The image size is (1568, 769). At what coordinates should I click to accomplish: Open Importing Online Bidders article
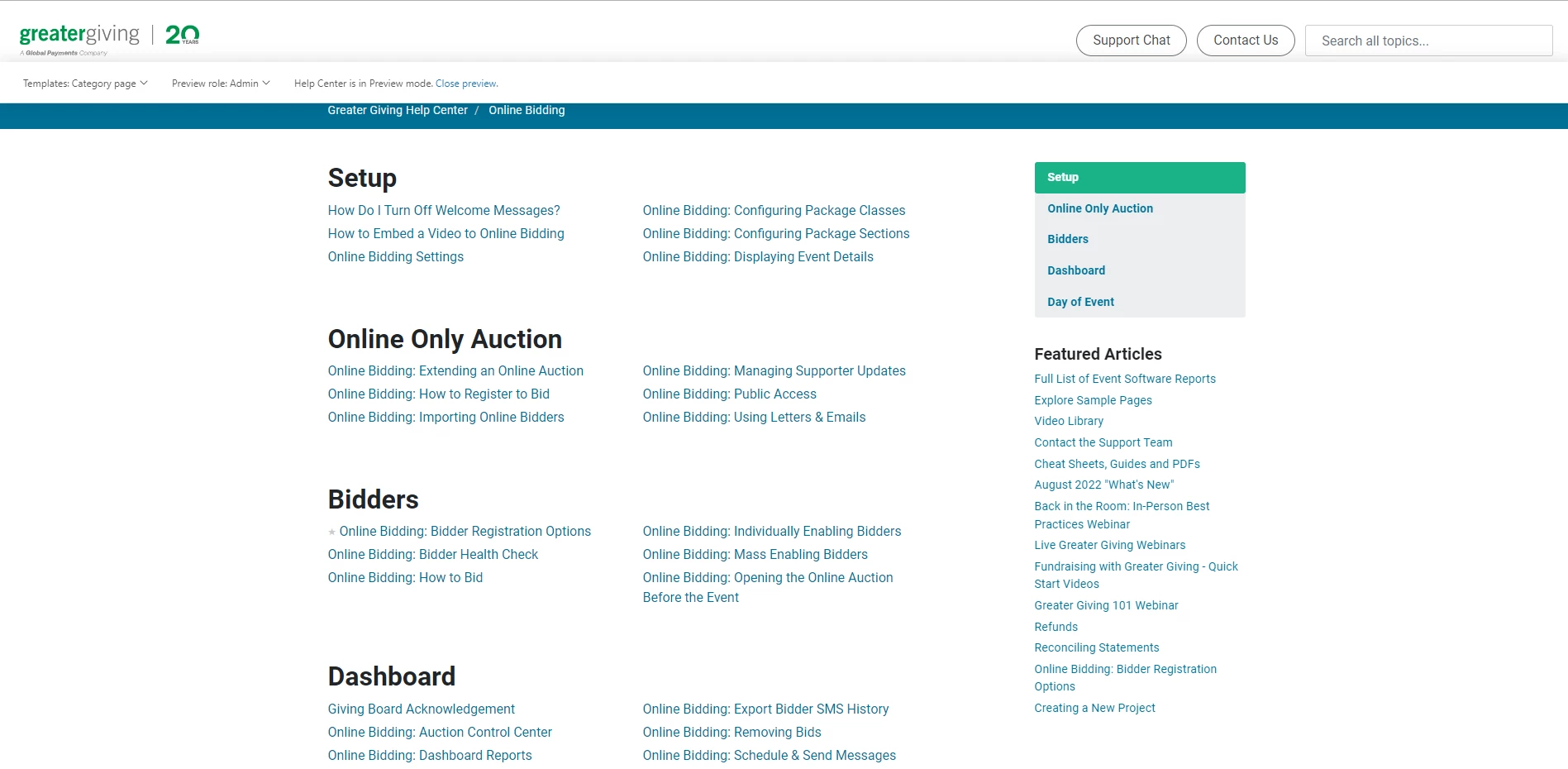pos(446,418)
